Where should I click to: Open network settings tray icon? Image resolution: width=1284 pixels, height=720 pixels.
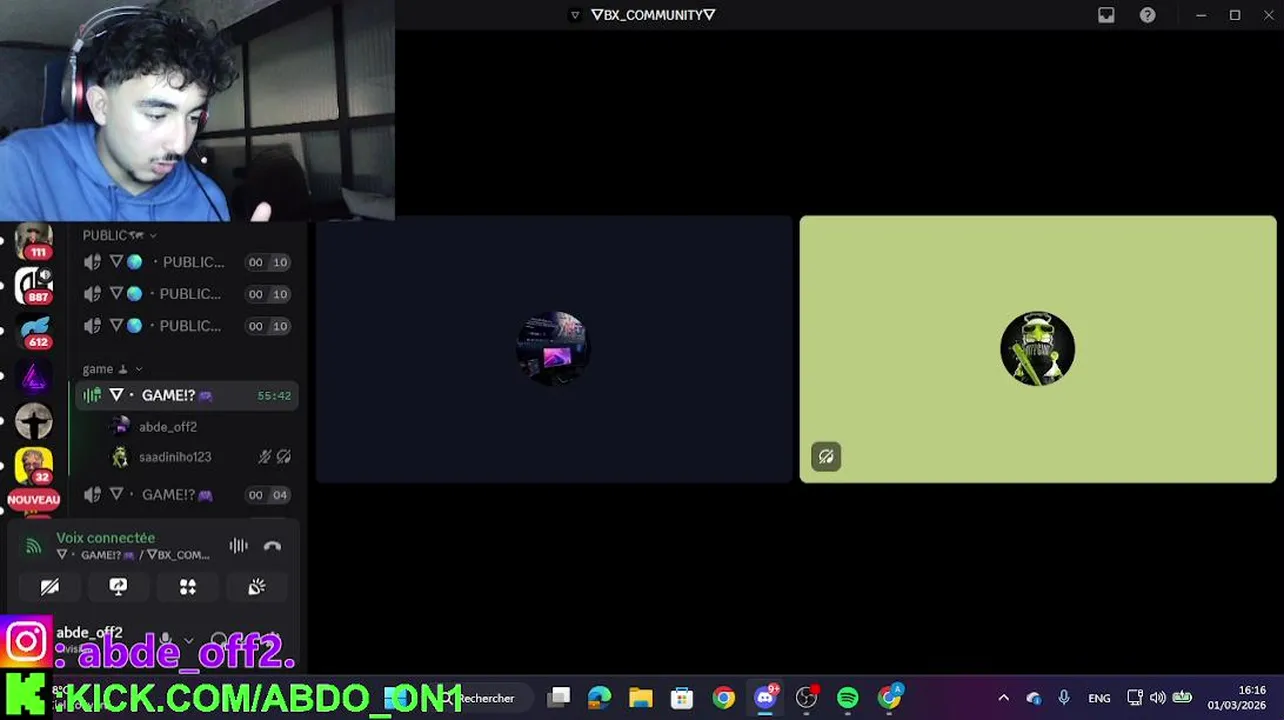click(x=1134, y=698)
